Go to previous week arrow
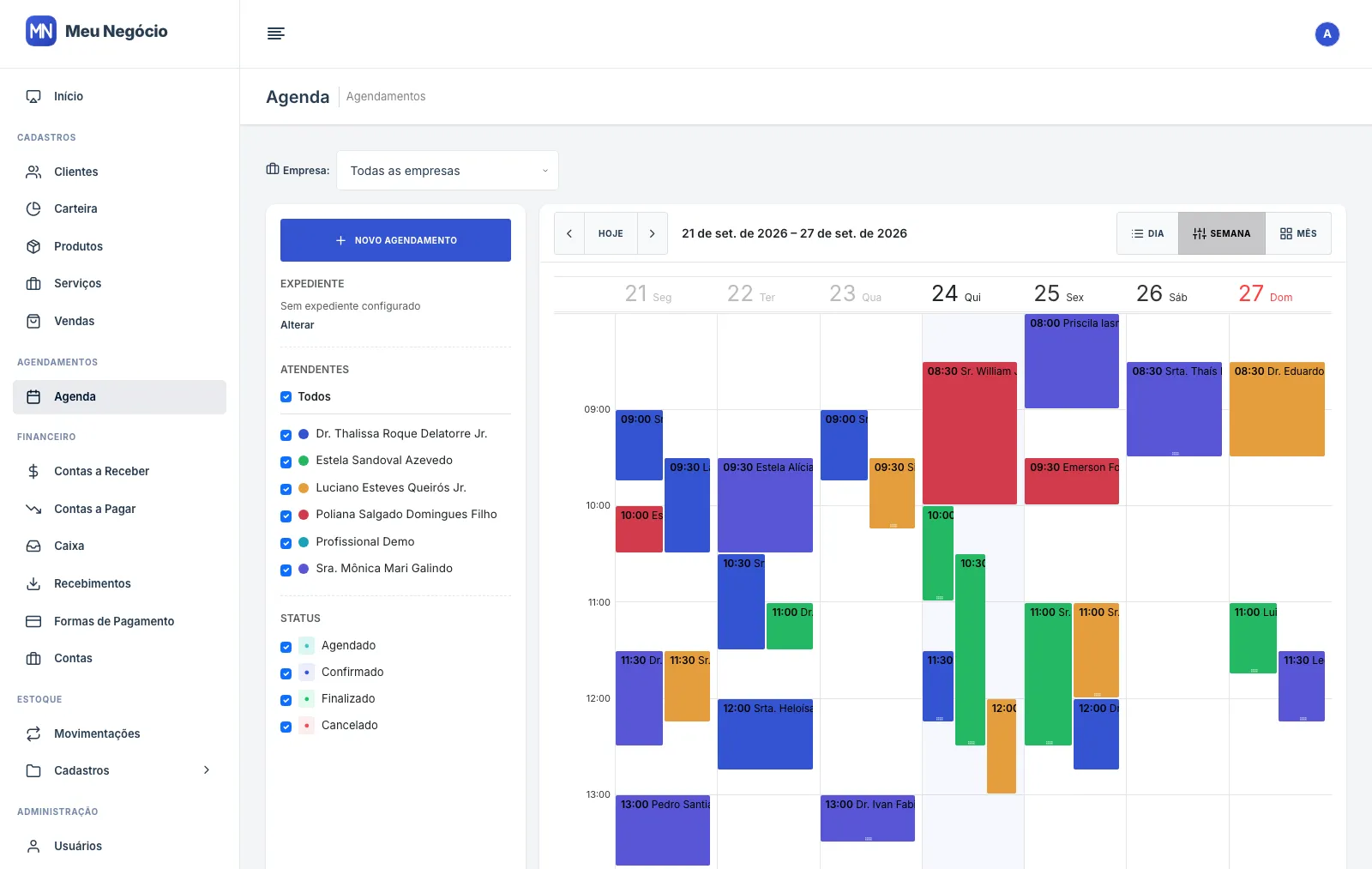 pos(569,233)
